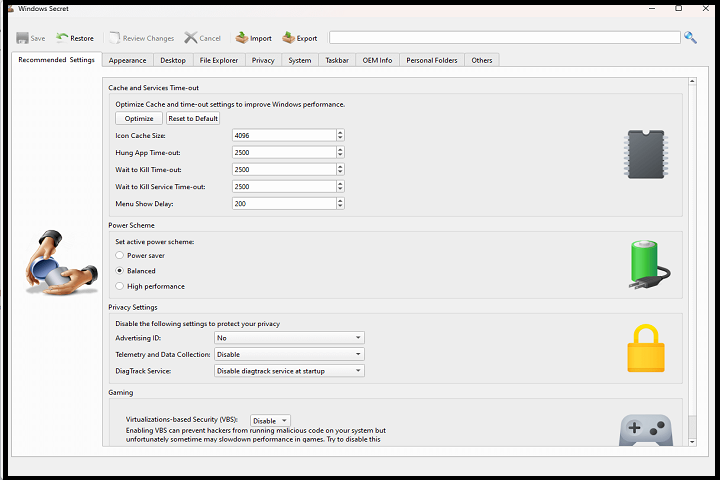Image resolution: width=720 pixels, height=480 pixels.
Task: Choose the High performance radio button
Action: pos(120,286)
